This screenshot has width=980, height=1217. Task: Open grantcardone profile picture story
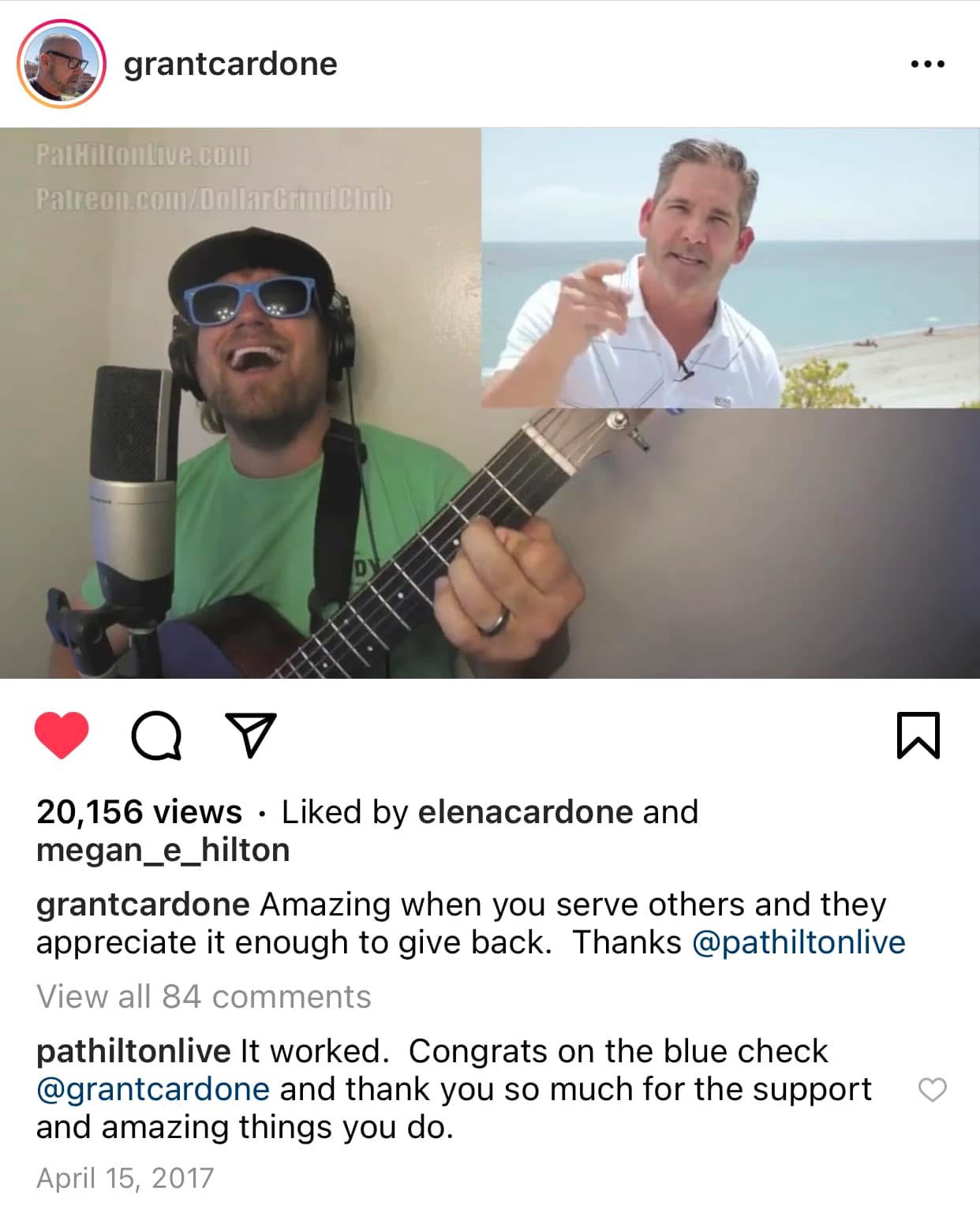(62, 63)
